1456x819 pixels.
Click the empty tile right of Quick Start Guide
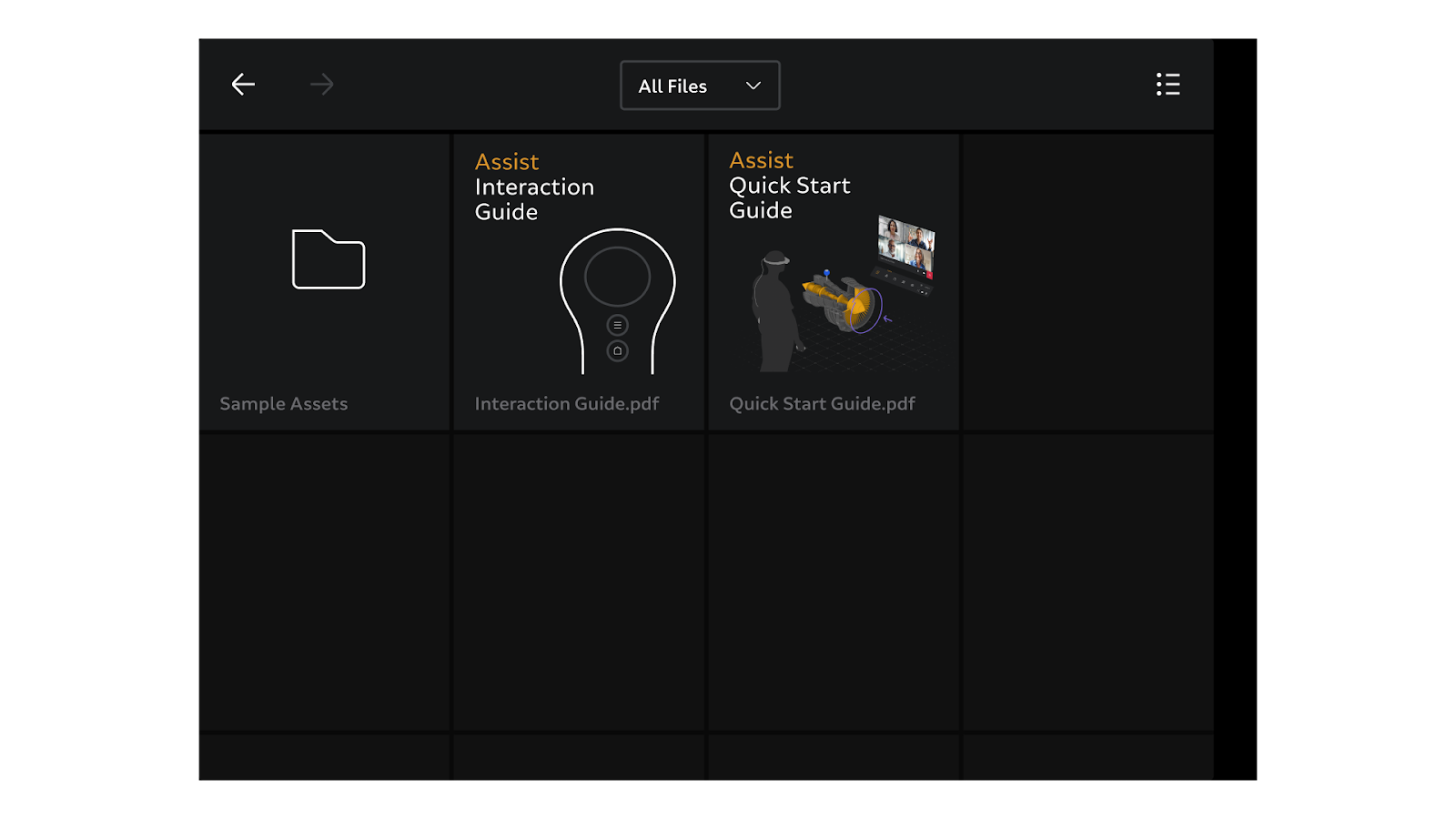tap(1087, 282)
